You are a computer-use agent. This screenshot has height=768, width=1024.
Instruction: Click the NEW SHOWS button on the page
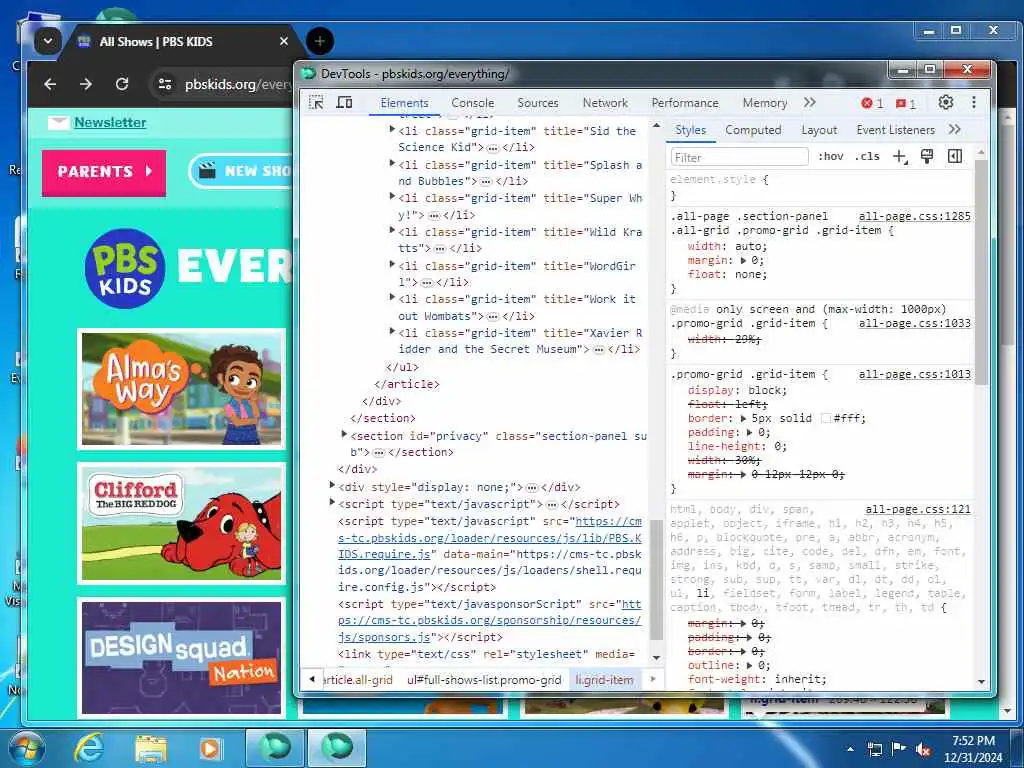pyautogui.click(x=242, y=171)
